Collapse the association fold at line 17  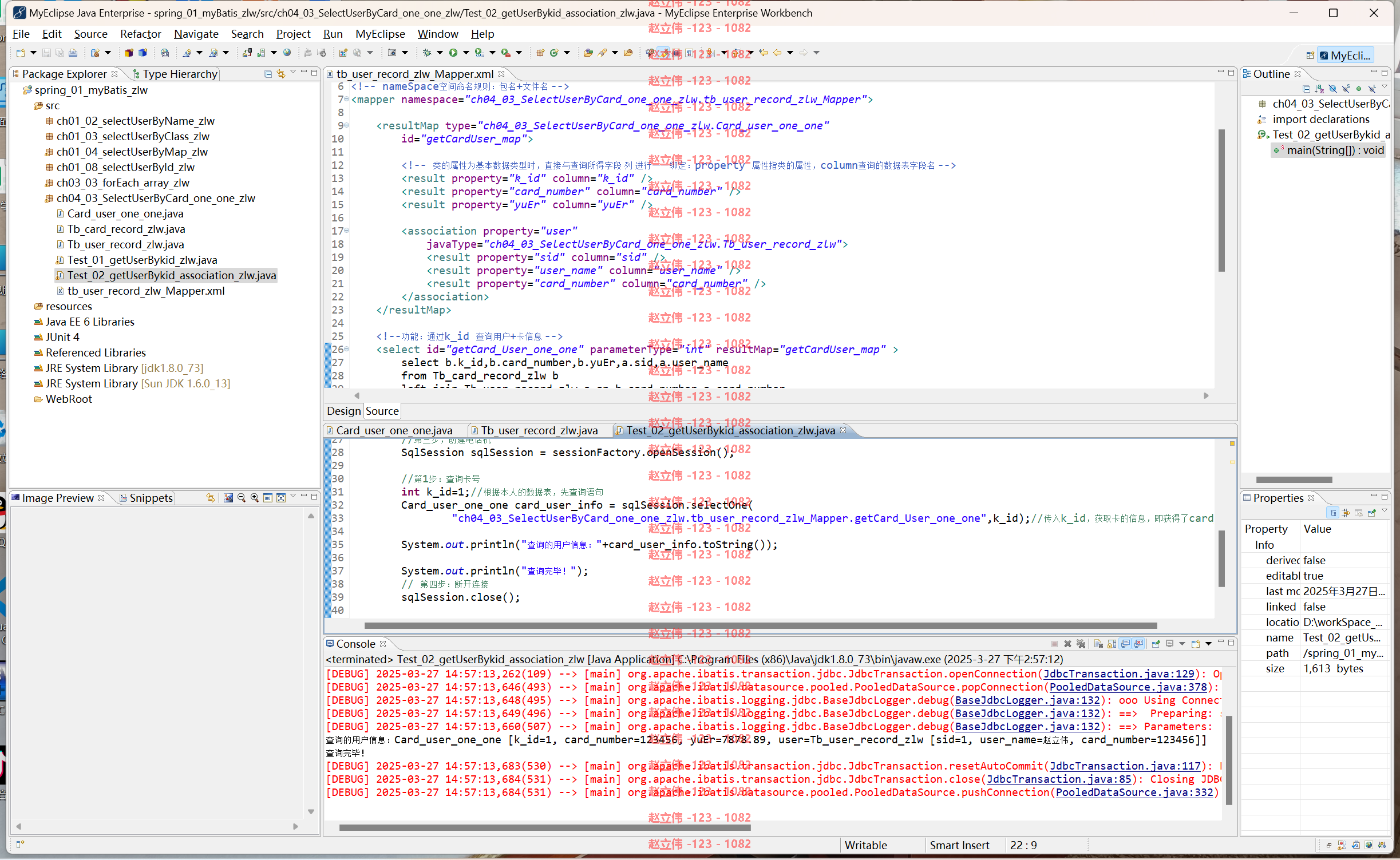[x=346, y=231]
